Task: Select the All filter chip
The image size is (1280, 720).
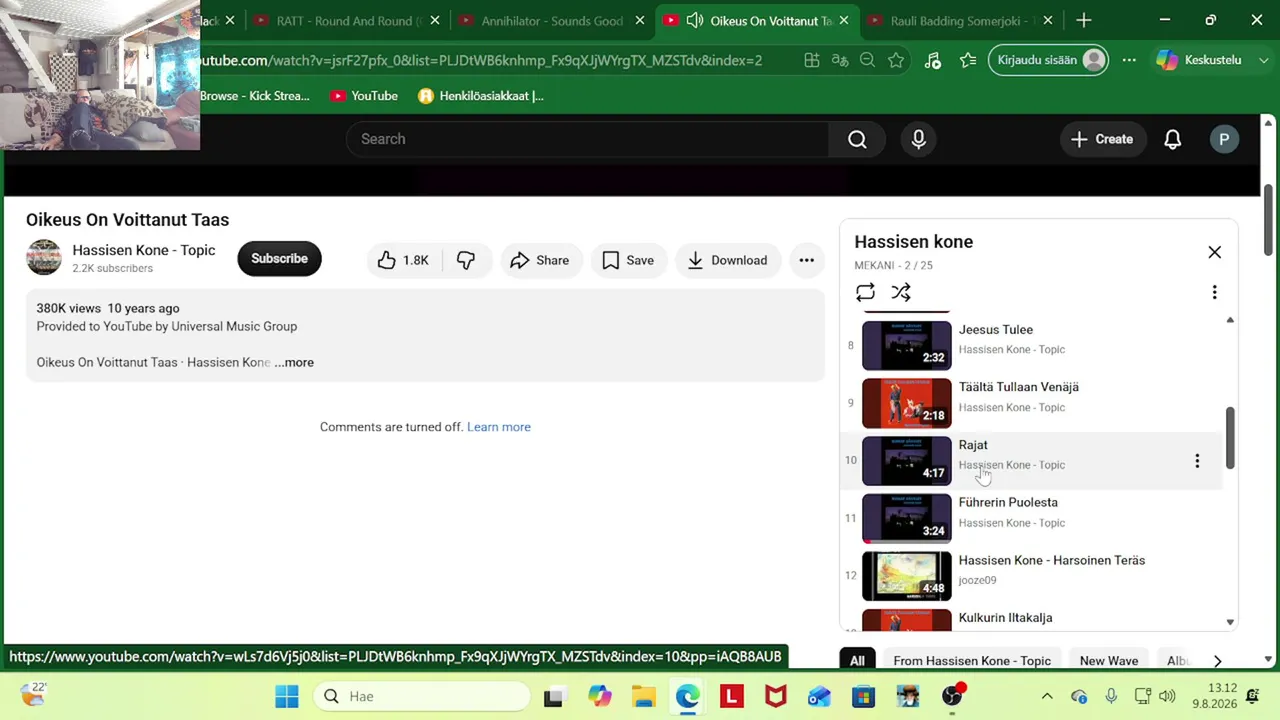Action: pos(857,660)
